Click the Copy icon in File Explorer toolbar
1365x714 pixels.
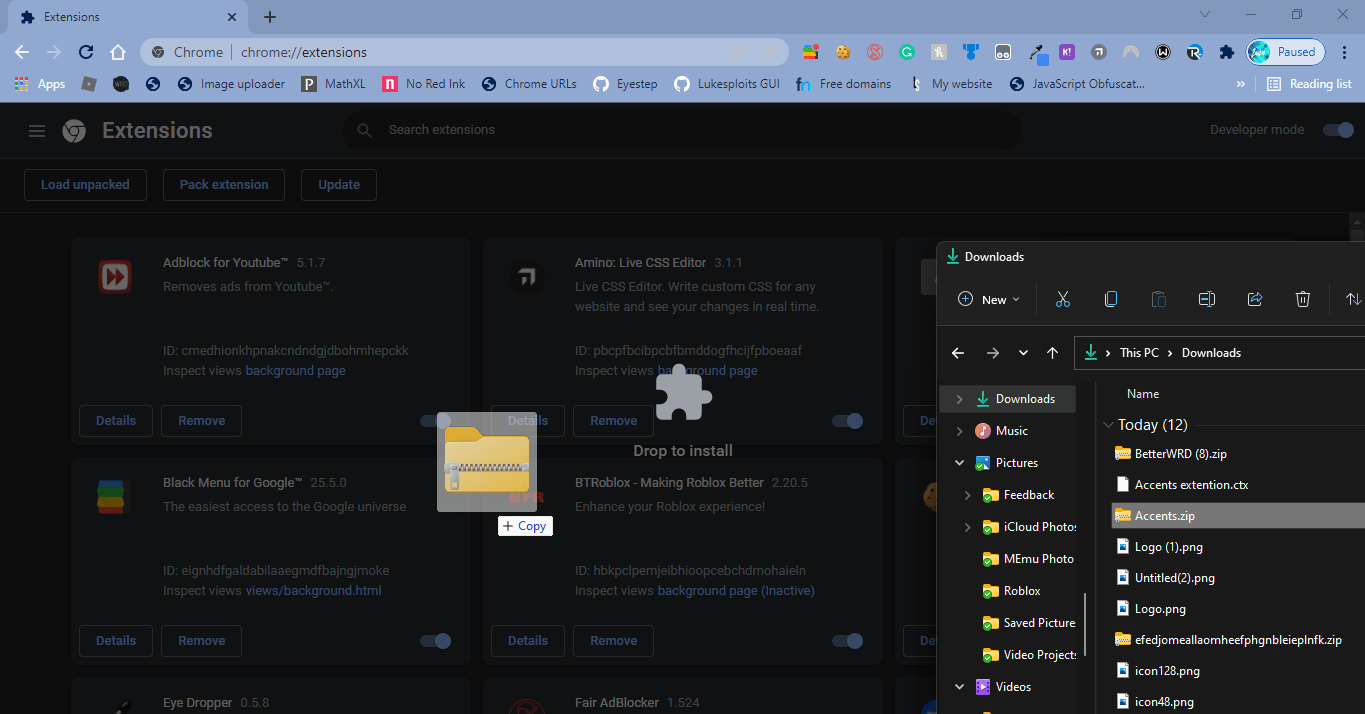[1111, 299]
